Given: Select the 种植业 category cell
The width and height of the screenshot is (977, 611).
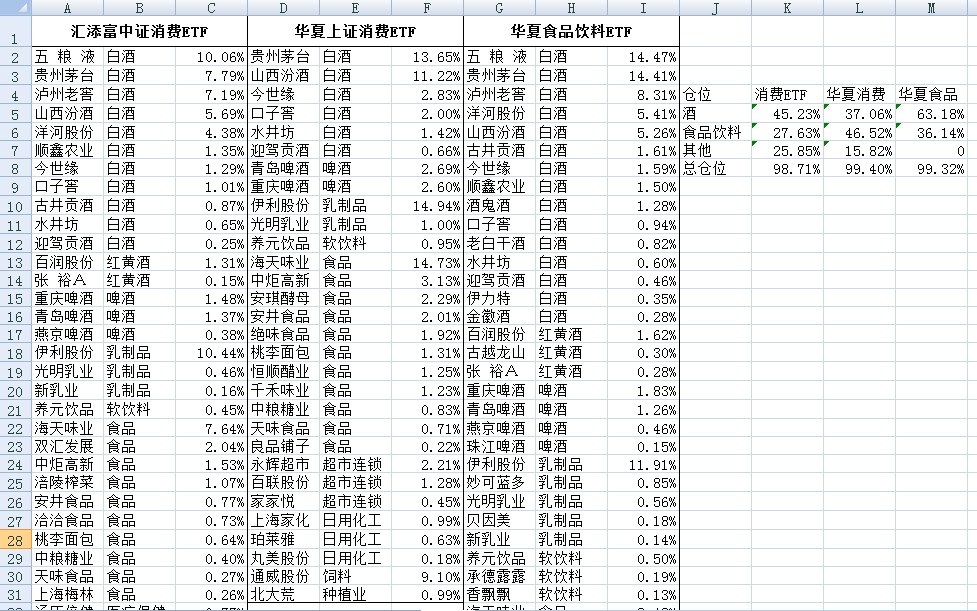Looking at the screenshot, I should [x=356, y=595].
